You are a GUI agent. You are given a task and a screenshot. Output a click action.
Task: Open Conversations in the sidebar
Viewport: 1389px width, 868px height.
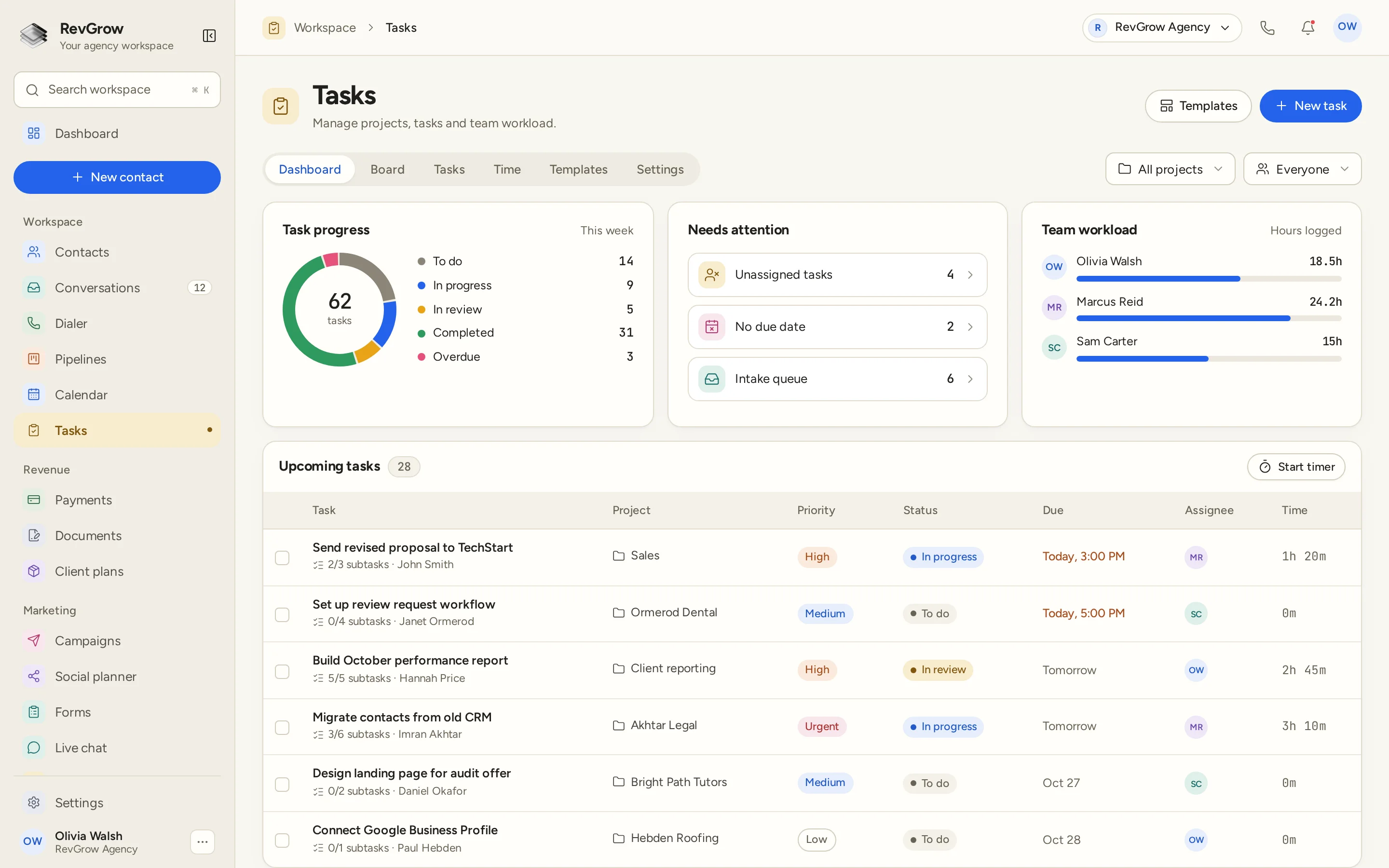[x=117, y=287]
